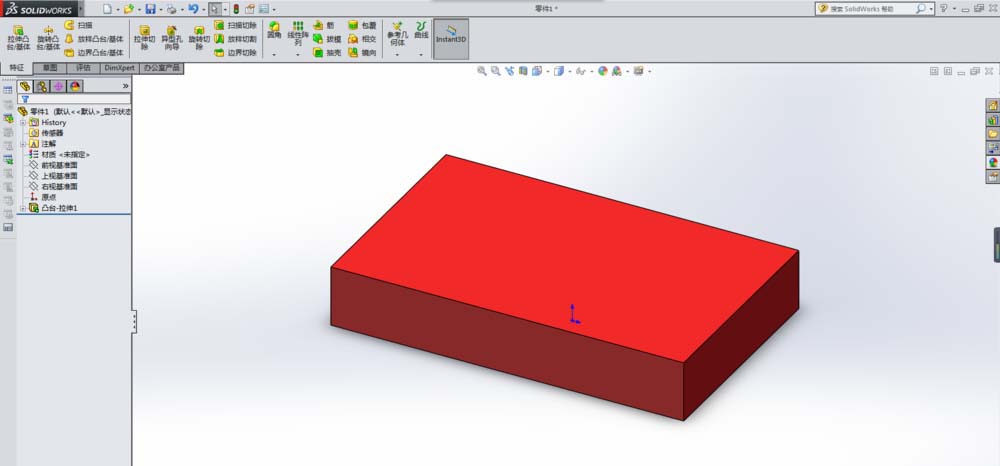Click the feature tree filter field

tap(75, 99)
